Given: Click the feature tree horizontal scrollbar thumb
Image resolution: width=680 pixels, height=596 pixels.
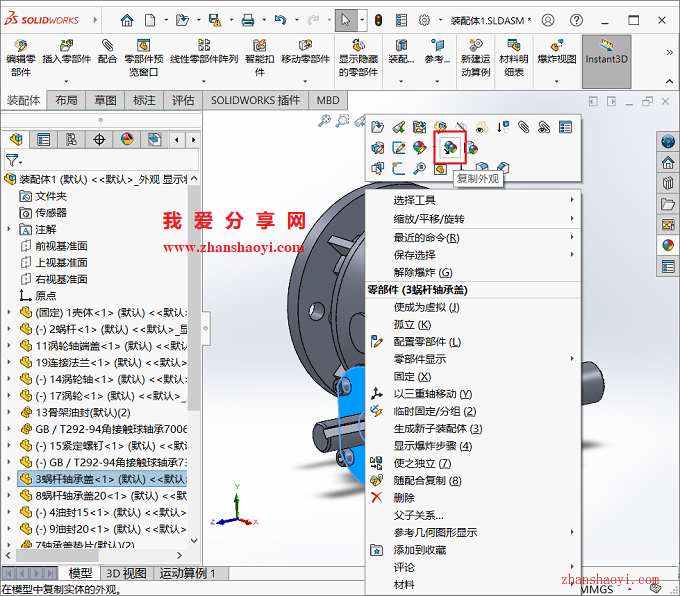Looking at the screenshot, I should tap(57, 555).
